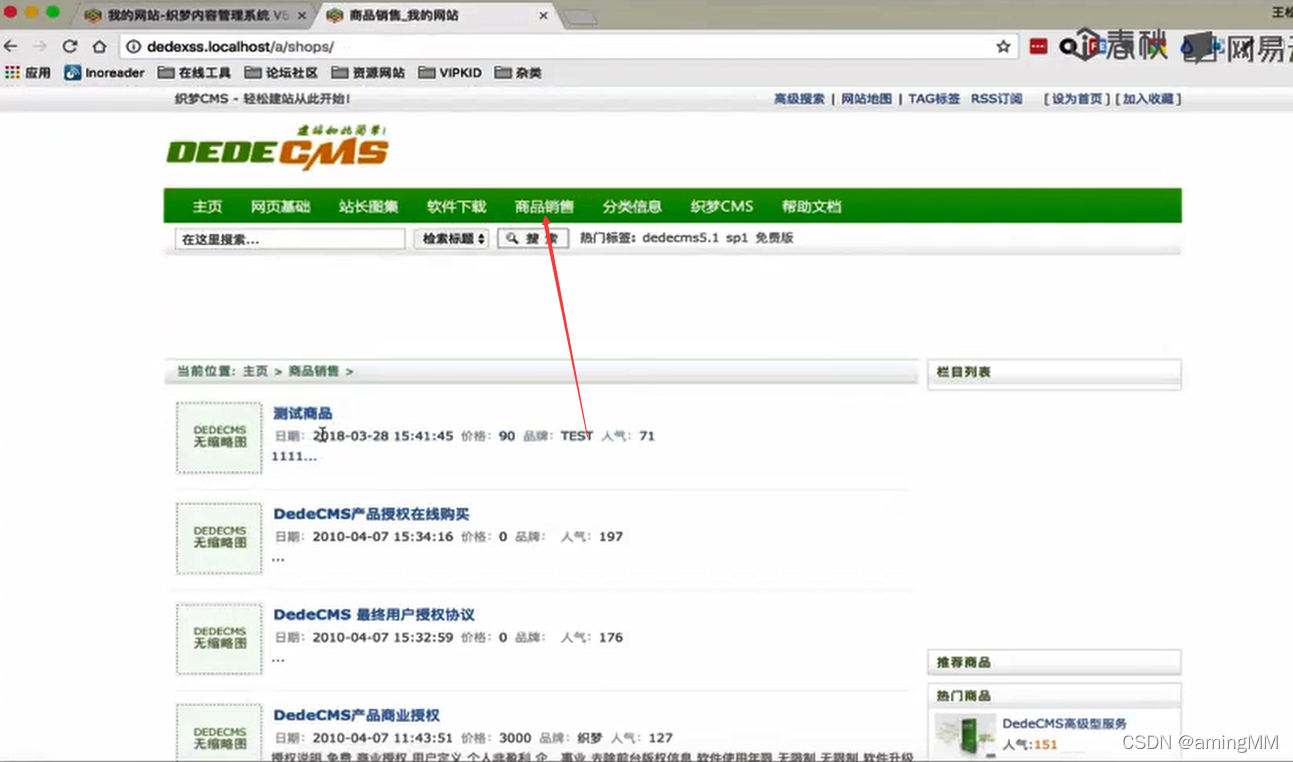The image size is (1293, 762).
Task: Reload the current page
Action: point(68,45)
